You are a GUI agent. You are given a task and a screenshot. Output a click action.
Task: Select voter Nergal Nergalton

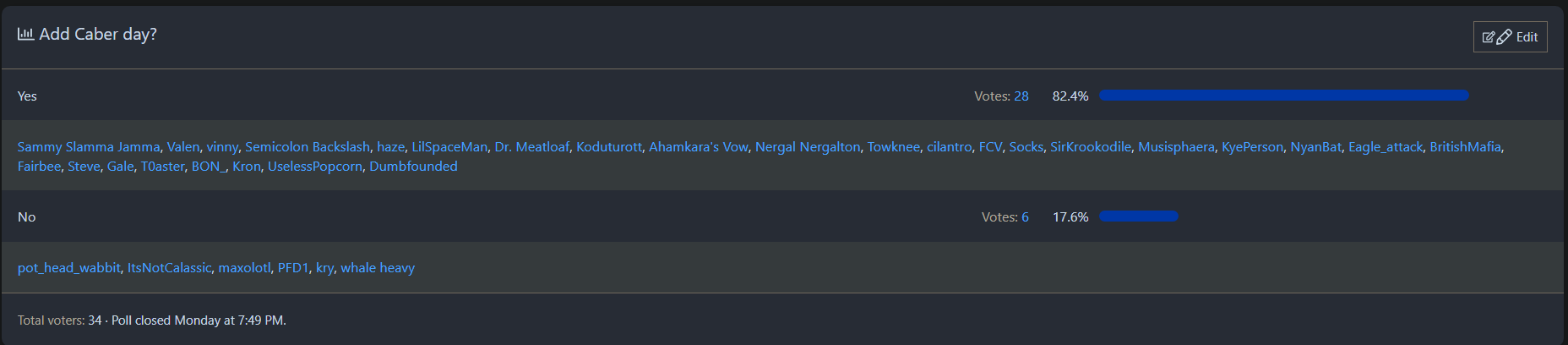[x=807, y=147]
